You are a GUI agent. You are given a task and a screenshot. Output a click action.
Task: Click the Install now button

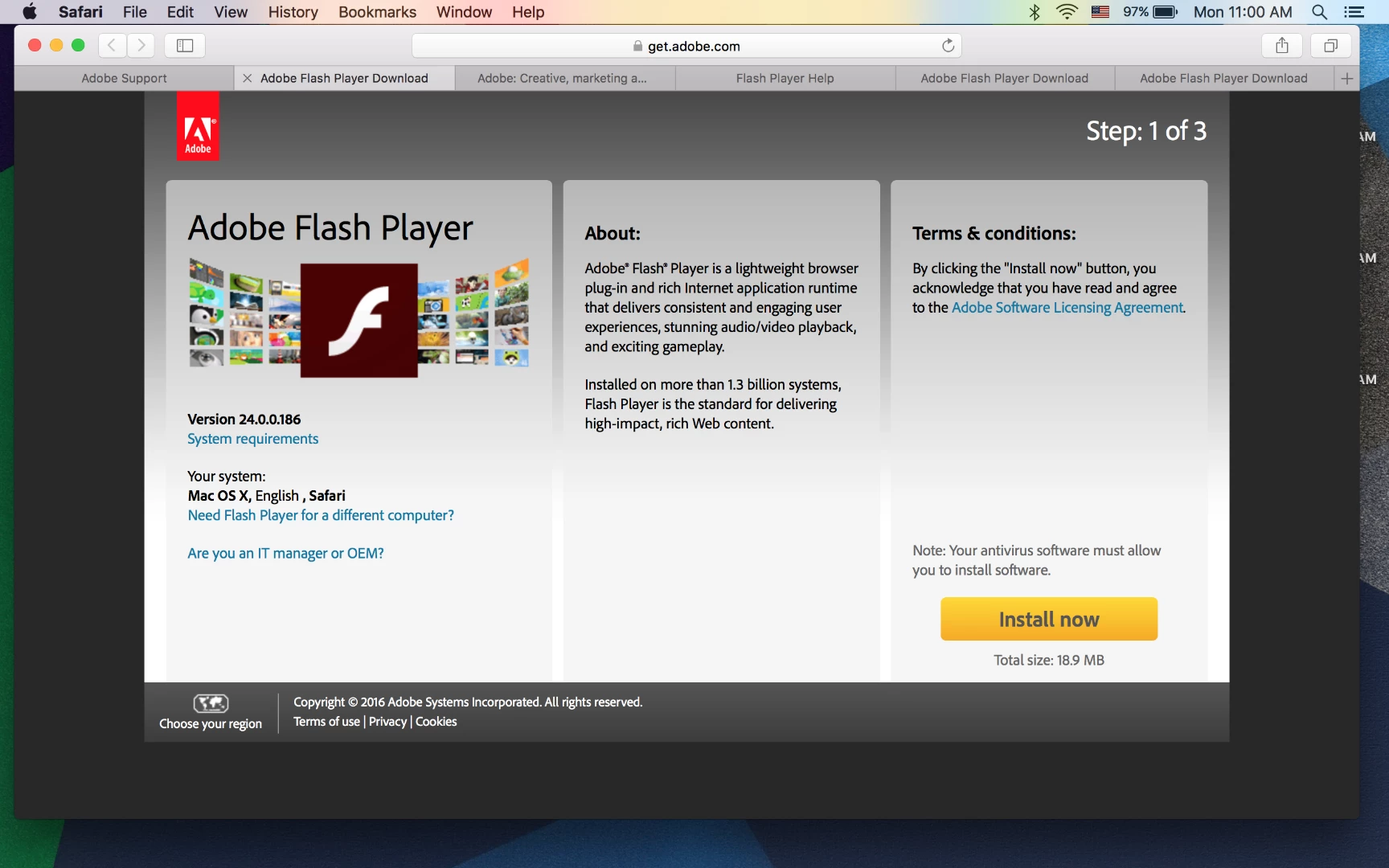(x=1049, y=619)
